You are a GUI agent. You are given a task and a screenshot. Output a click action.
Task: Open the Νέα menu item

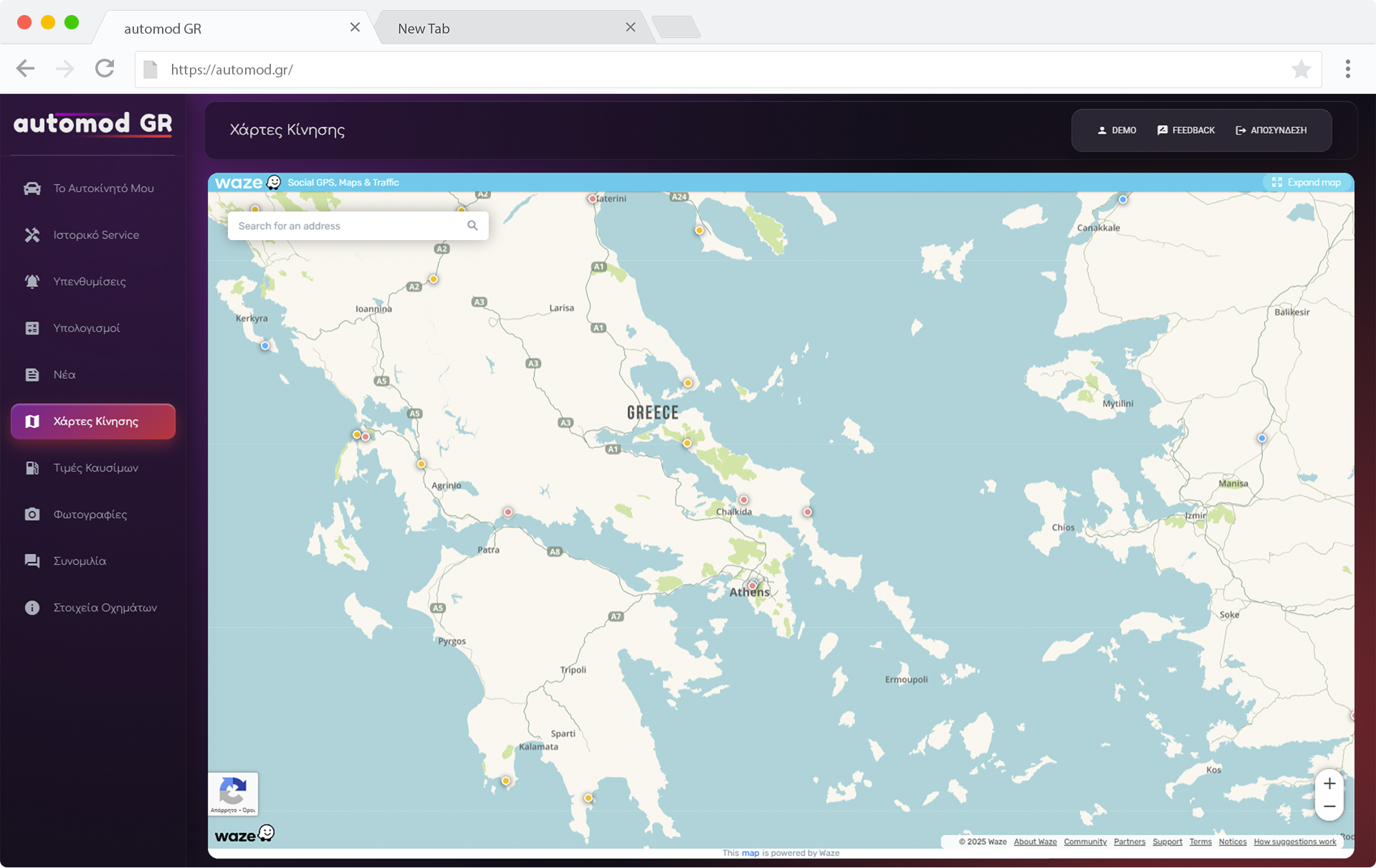(x=64, y=375)
